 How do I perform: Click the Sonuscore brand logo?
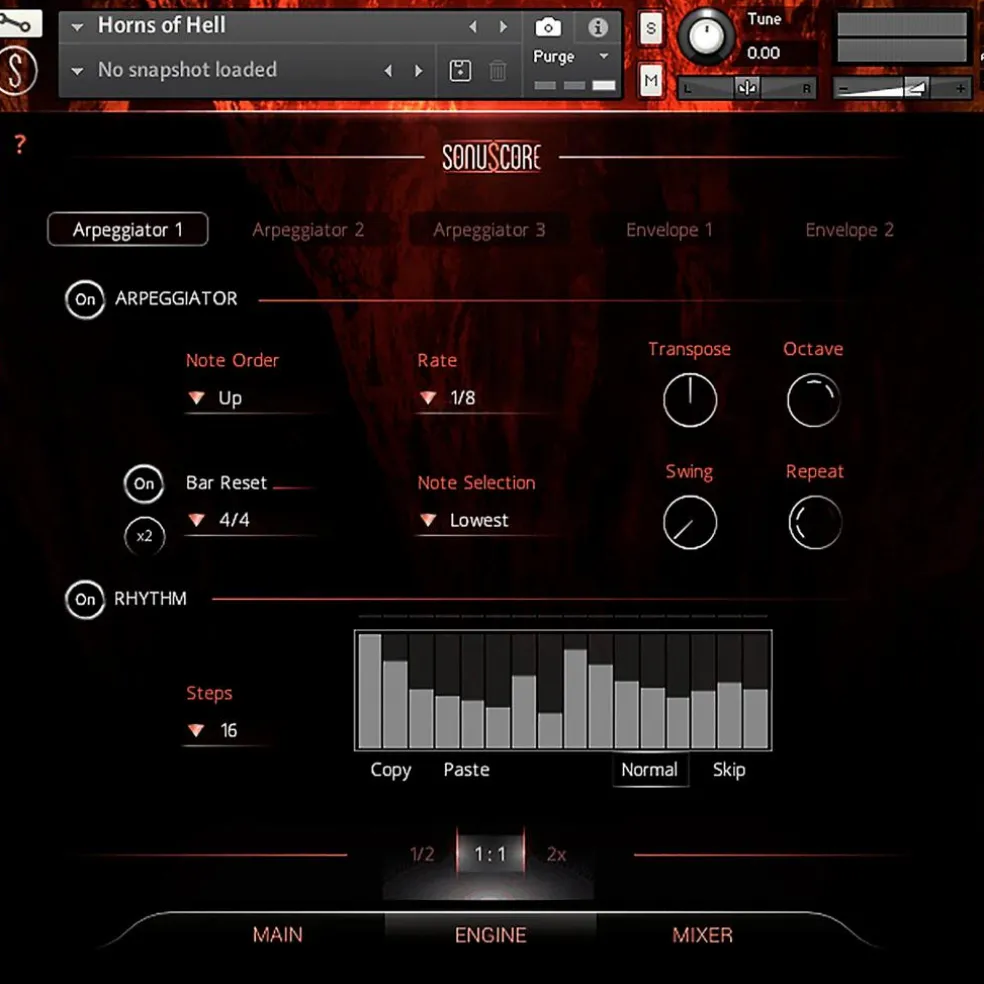click(491, 157)
